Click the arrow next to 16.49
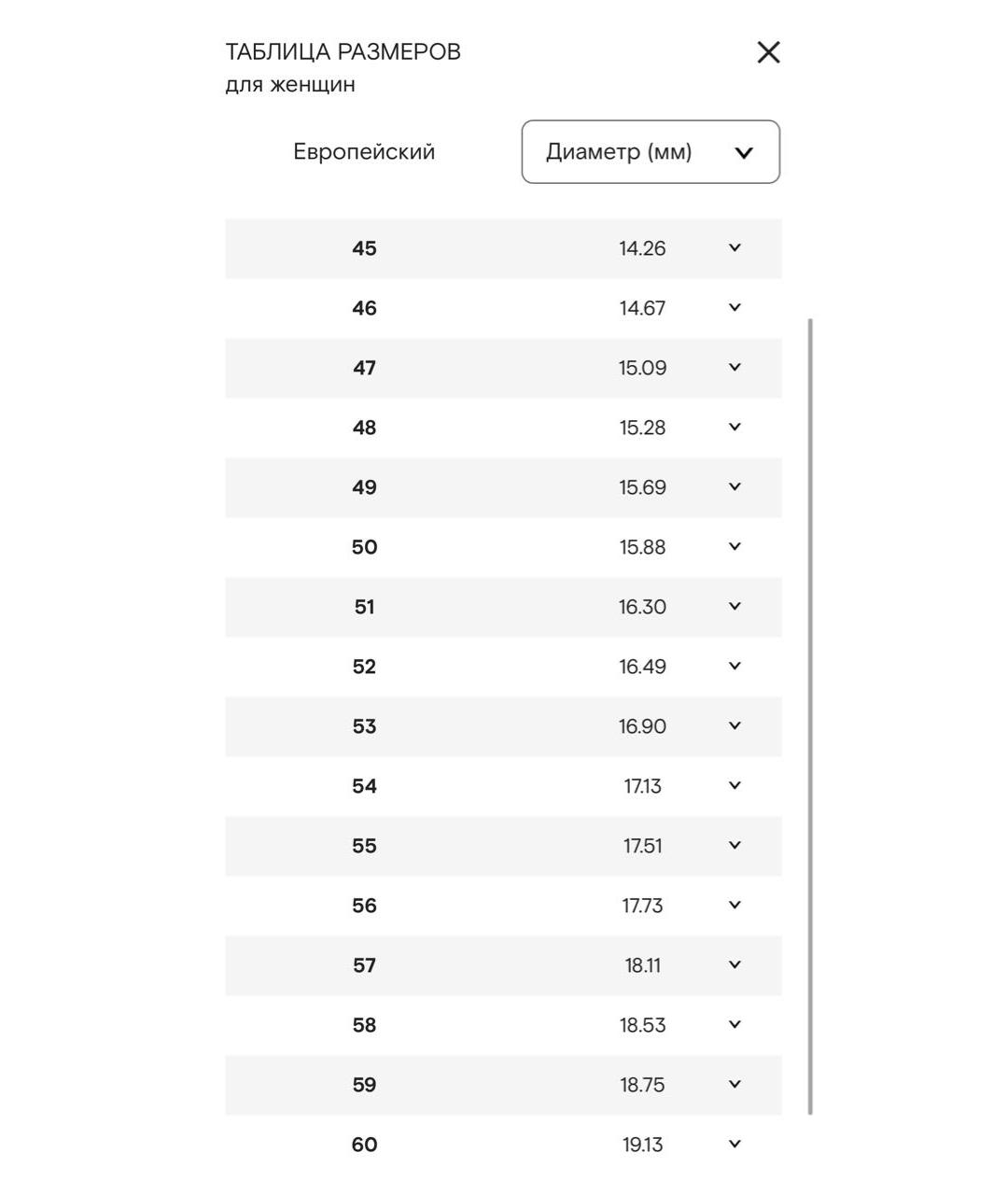The height and width of the screenshot is (1195, 1008). 735,667
